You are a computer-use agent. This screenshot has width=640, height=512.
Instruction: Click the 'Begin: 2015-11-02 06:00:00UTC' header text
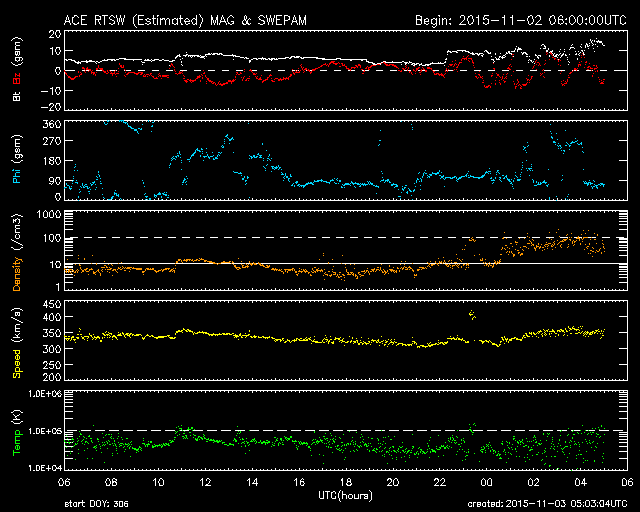[521, 20]
